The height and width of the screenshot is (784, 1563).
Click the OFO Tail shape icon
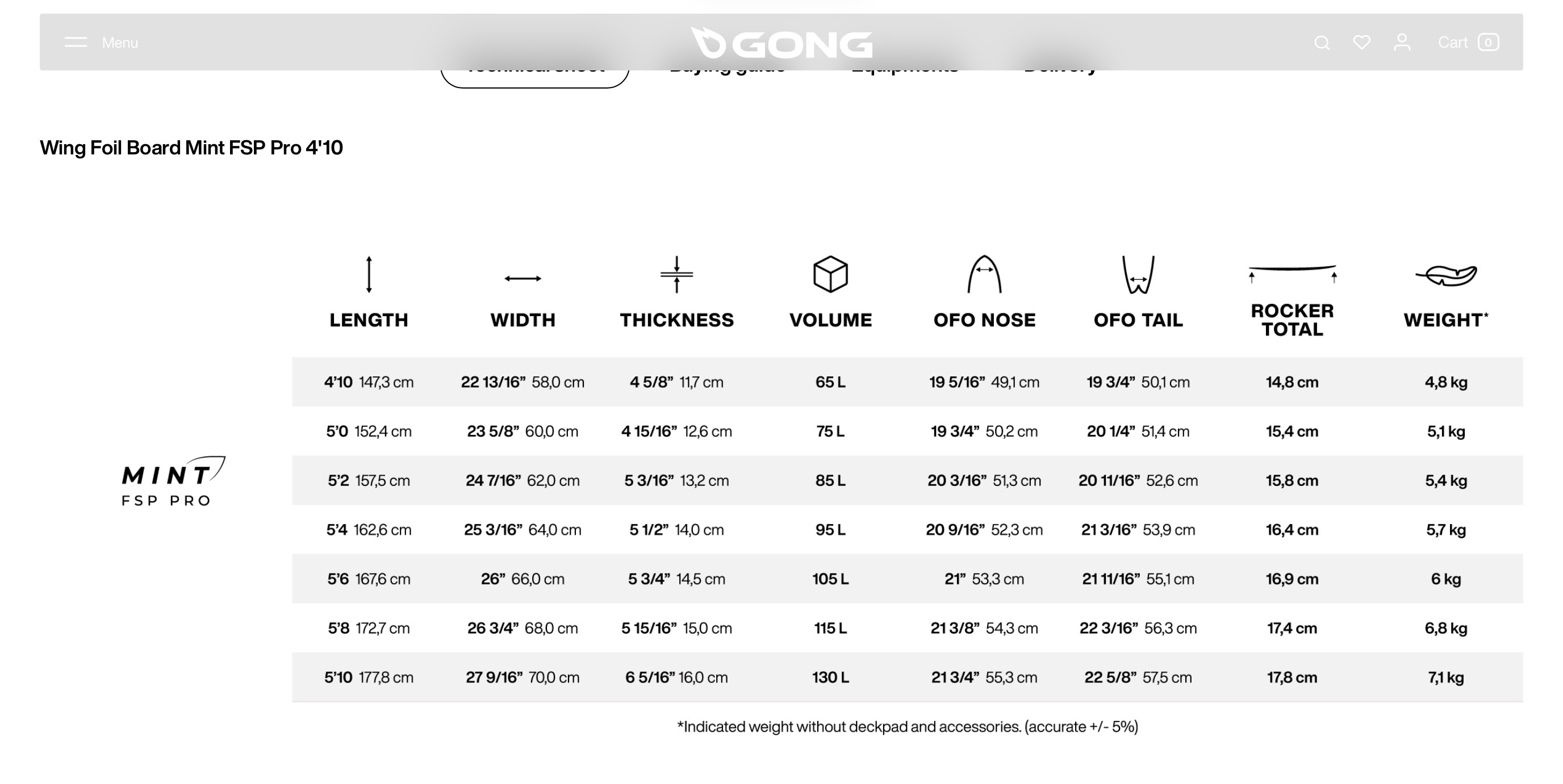pyautogui.click(x=1138, y=275)
